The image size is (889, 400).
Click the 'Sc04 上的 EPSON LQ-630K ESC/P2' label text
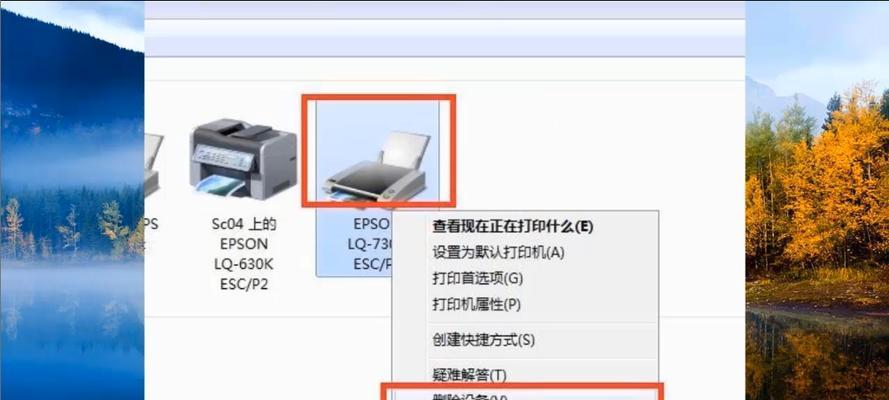244,254
